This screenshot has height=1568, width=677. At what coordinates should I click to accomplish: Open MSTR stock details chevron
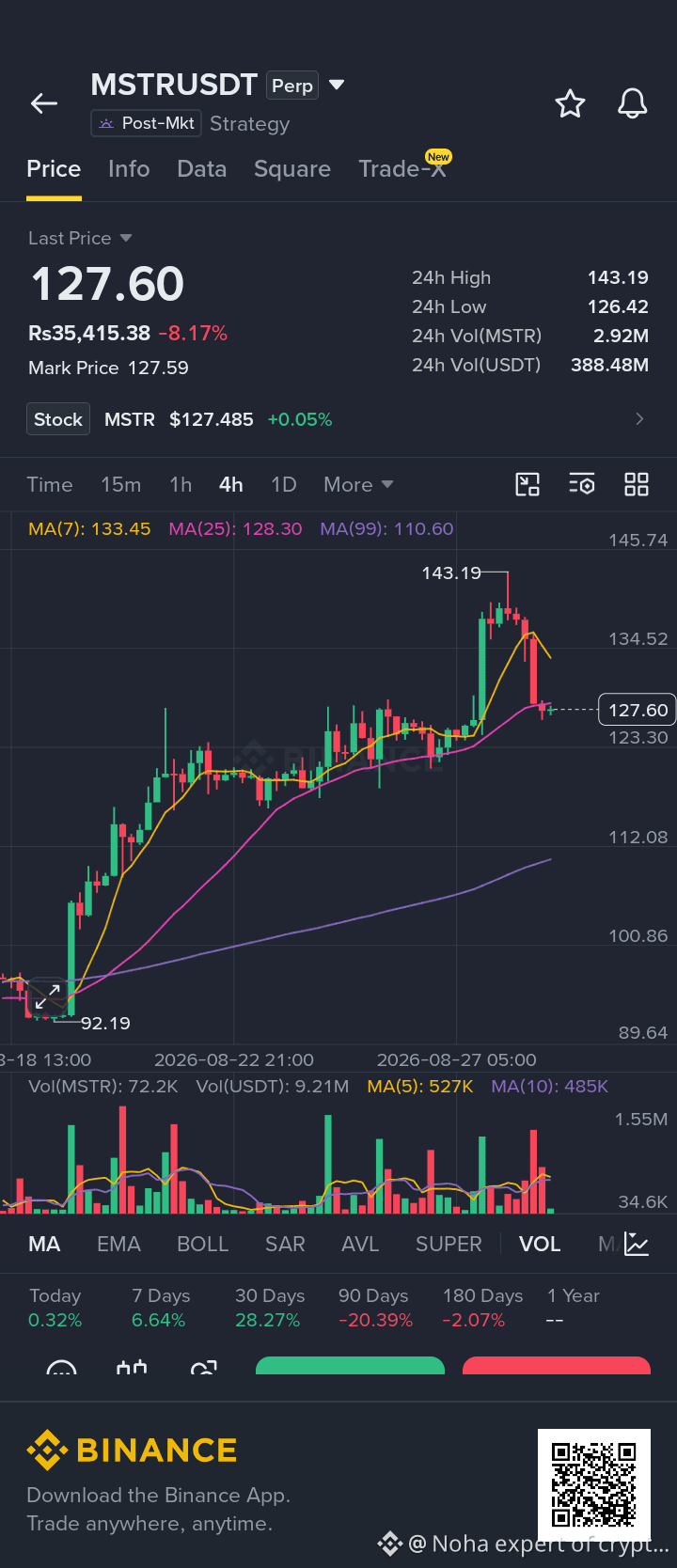pos(639,419)
